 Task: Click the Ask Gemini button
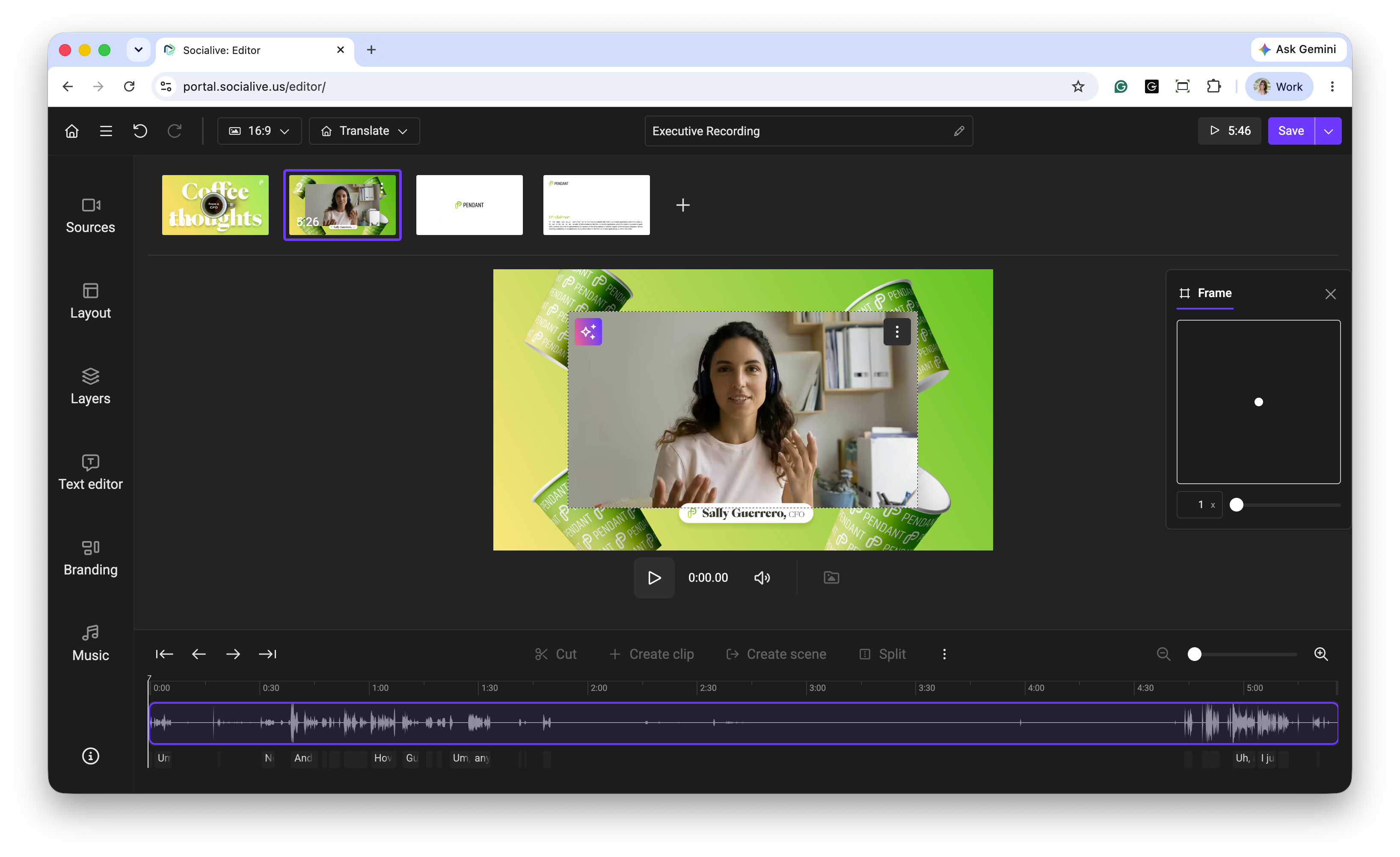point(1298,50)
